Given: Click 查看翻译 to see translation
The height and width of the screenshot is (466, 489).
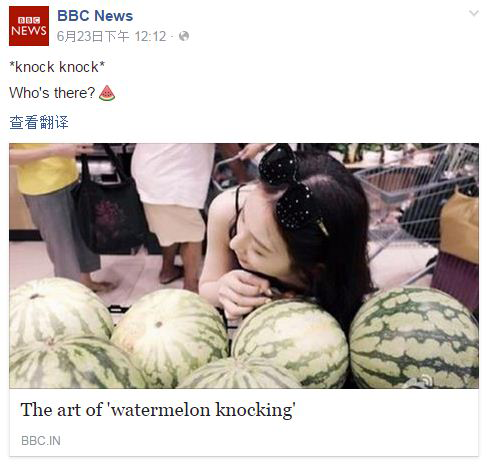Looking at the screenshot, I should (x=39, y=122).
